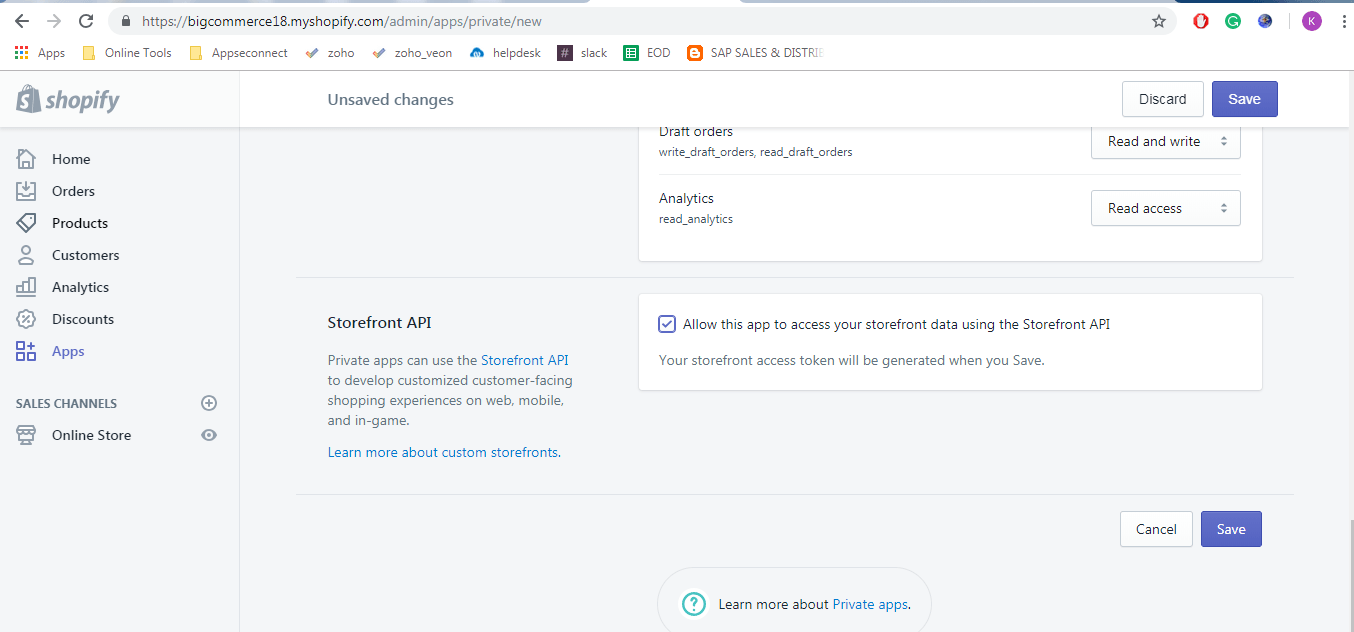The image size is (1354, 632).
Task: Click the Discard button in top bar
Action: 1163,99
